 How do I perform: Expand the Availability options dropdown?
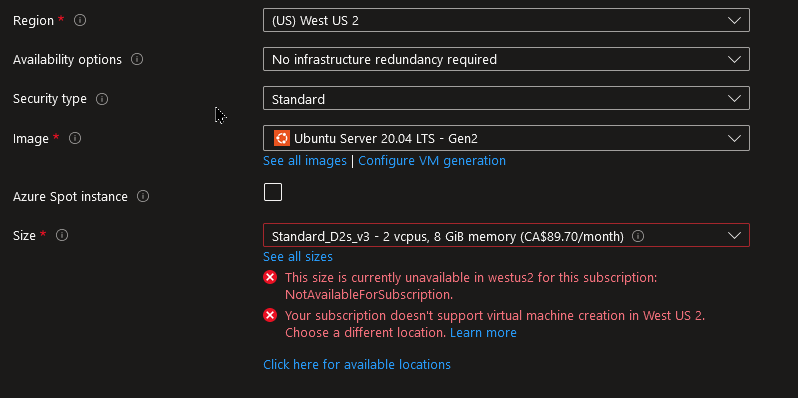506,60
